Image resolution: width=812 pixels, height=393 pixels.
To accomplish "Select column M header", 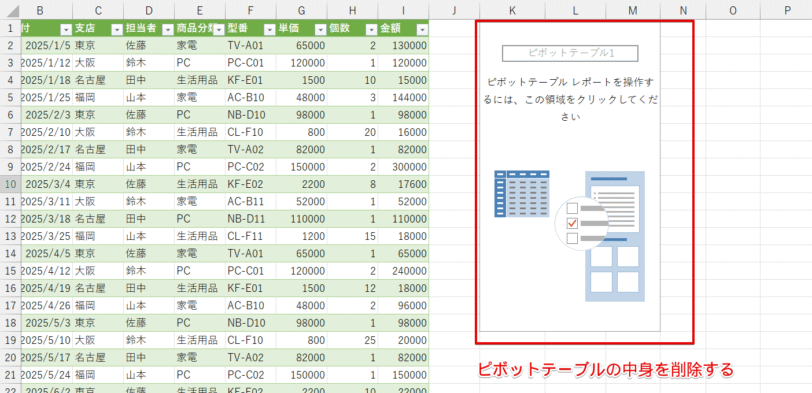I will coord(633,9).
